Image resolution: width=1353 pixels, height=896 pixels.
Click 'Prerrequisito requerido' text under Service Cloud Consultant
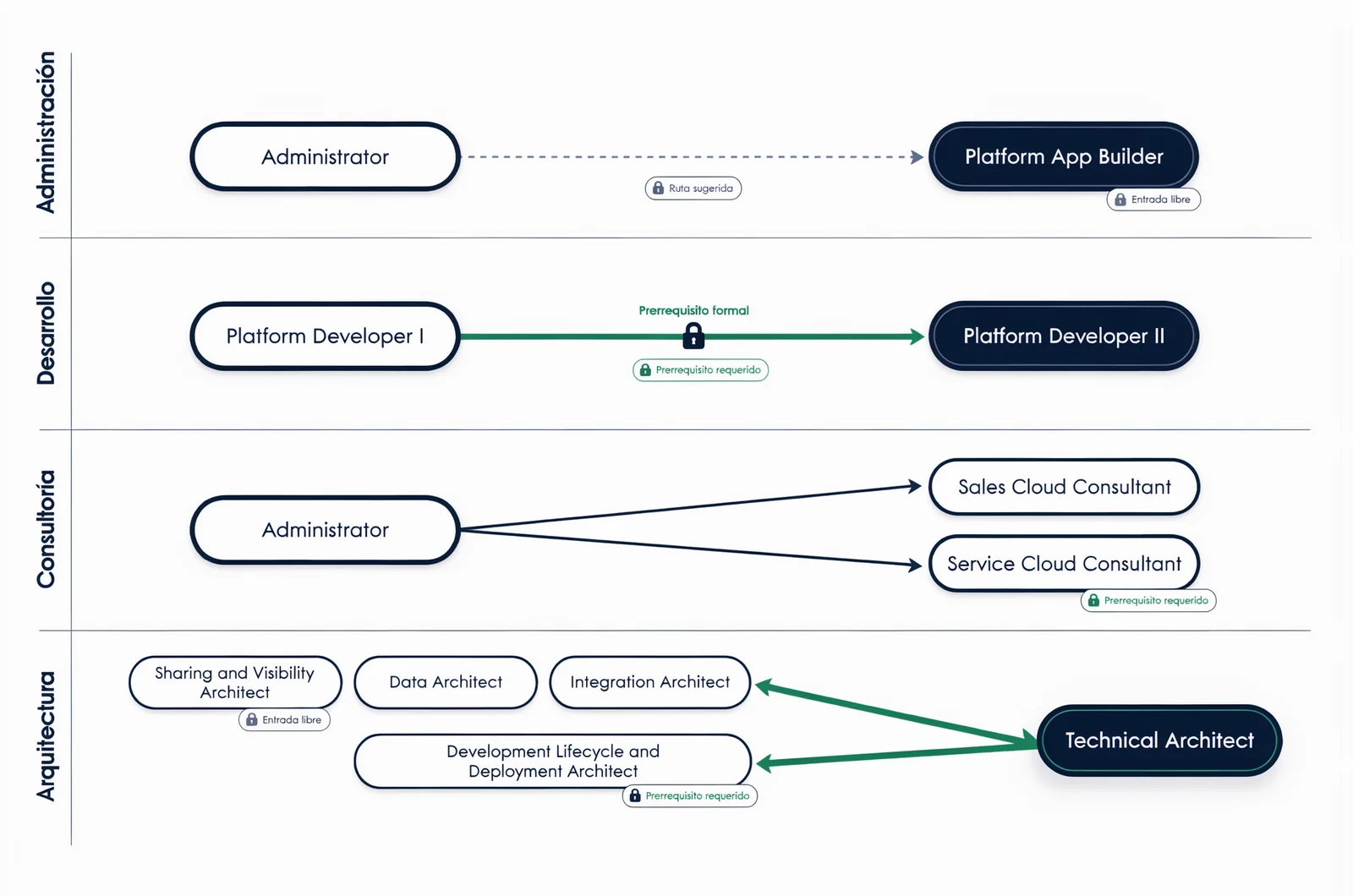(1156, 600)
